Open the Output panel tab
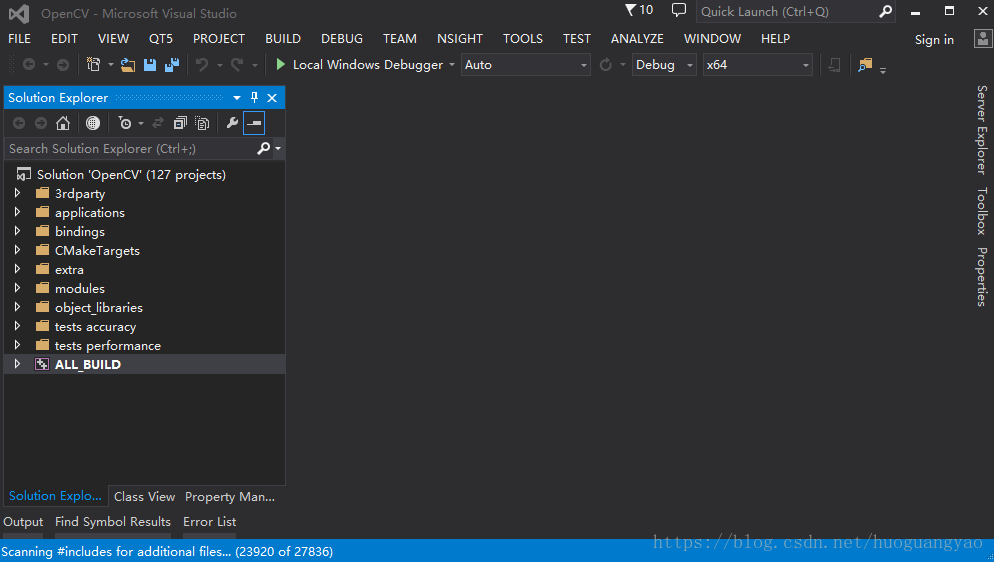The width and height of the screenshot is (994, 562). (23, 521)
